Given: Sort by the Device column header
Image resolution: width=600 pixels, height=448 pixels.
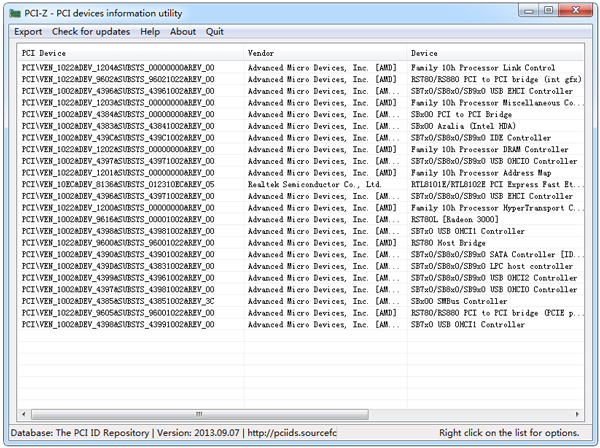Looking at the screenshot, I should 495,53.
